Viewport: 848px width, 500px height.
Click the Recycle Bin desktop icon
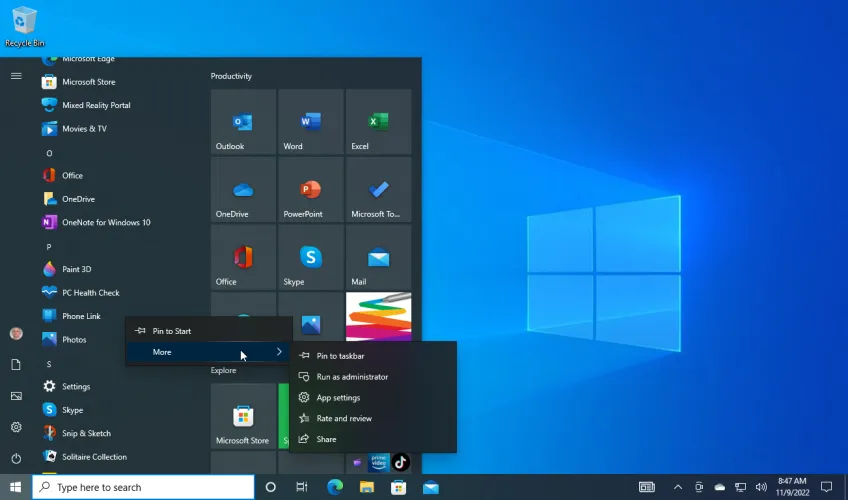24,25
